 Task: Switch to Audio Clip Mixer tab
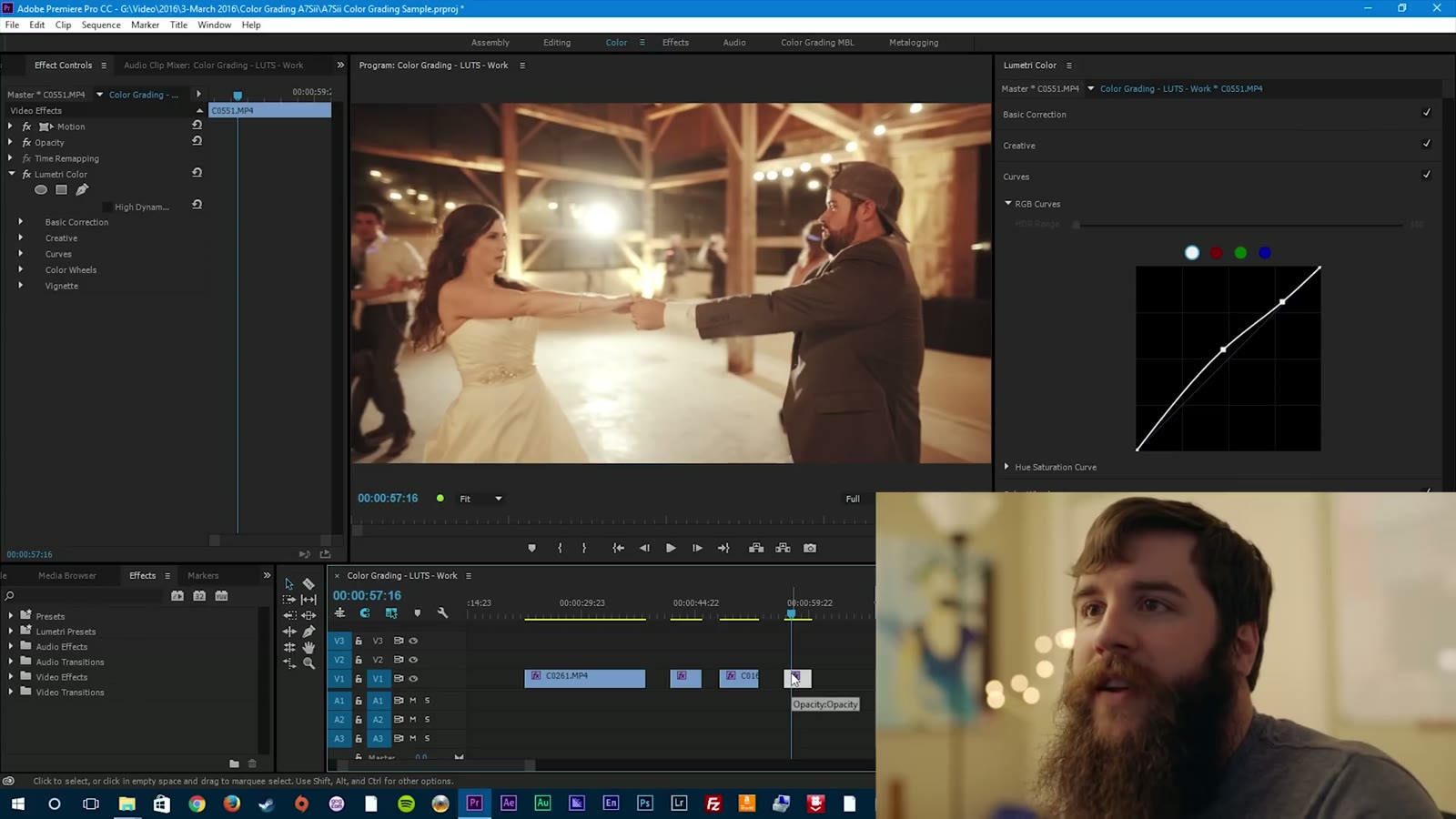pyautogui.click(x=214, y=66)
